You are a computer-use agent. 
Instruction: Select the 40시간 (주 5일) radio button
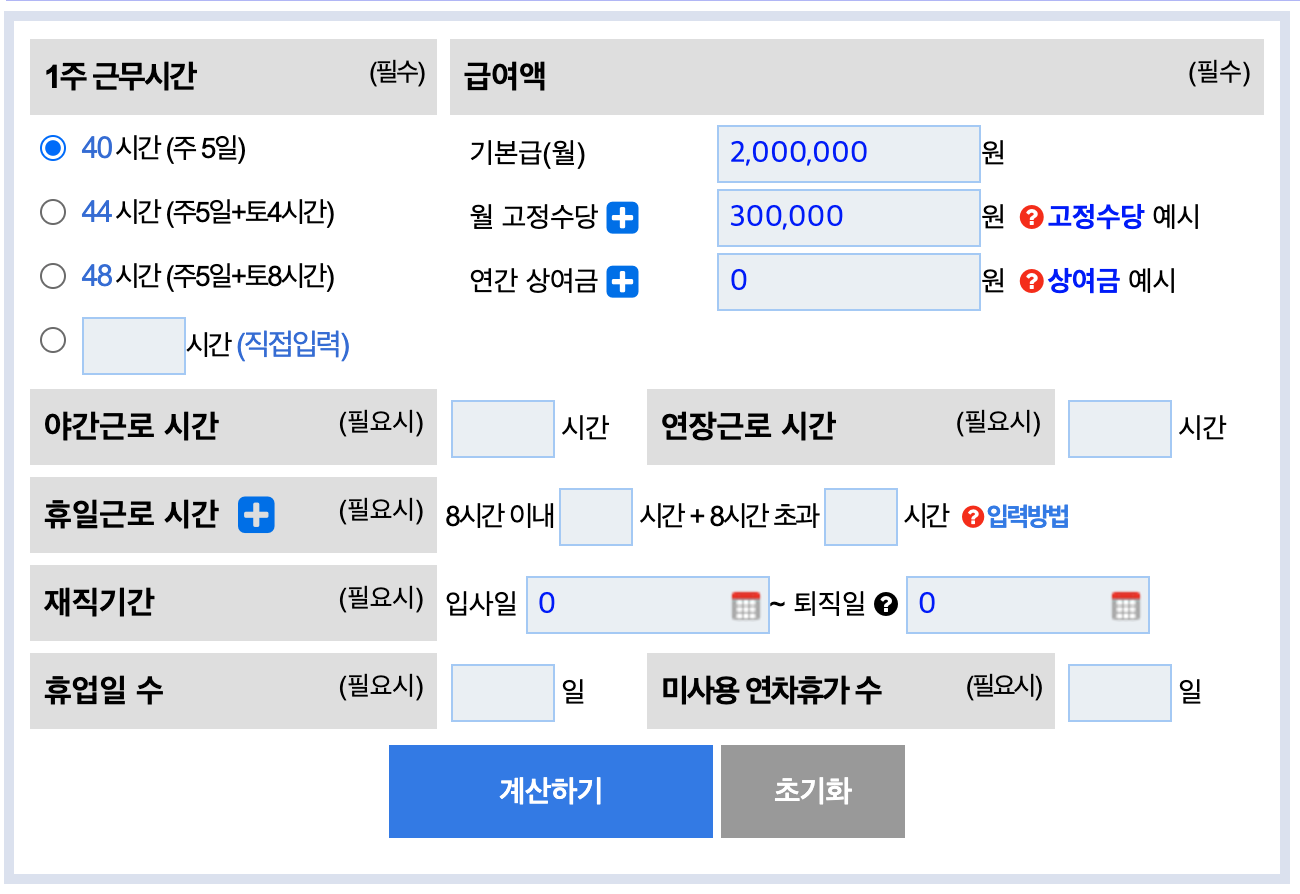(x=53, y=146)
